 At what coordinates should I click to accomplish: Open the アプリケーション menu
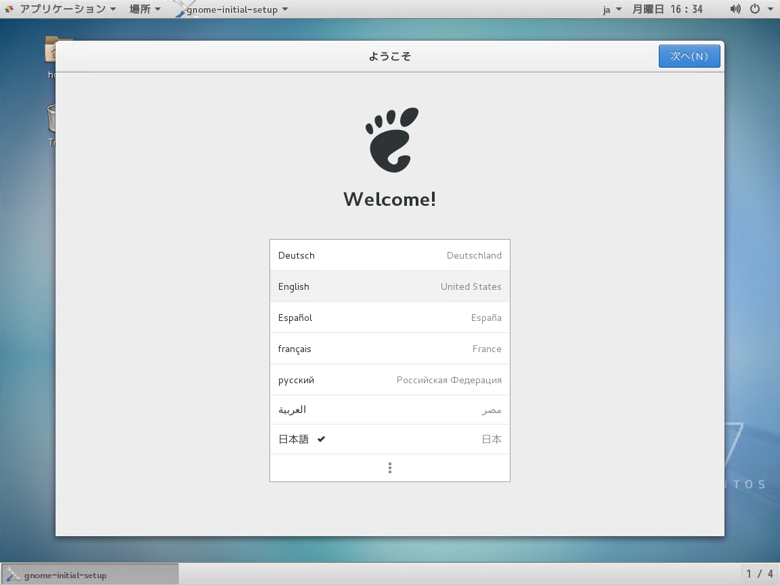61,9
